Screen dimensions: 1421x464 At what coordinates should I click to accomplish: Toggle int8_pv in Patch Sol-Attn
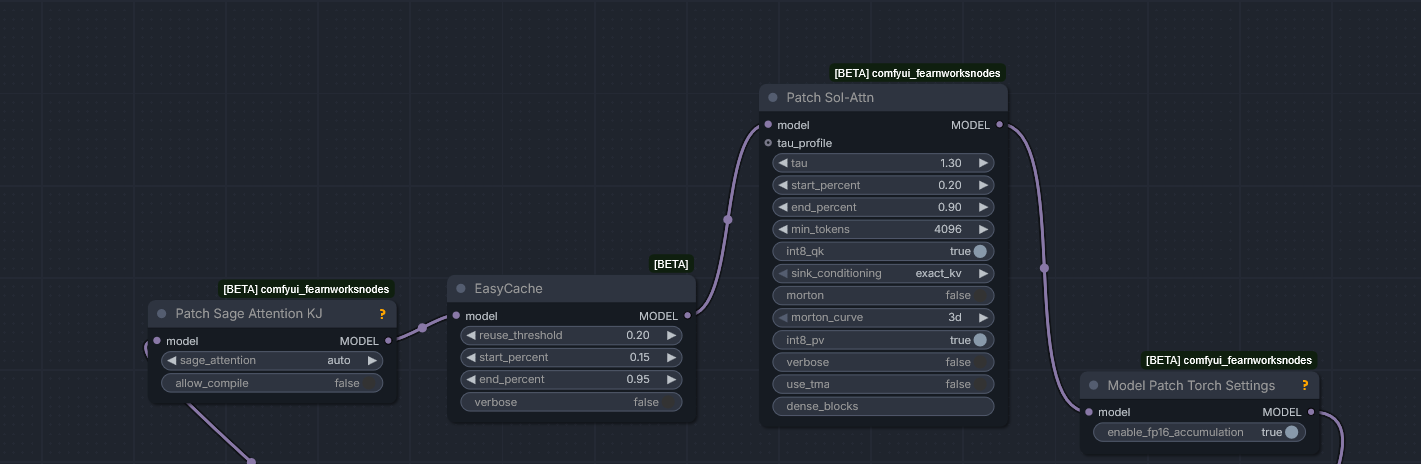point(884,339)
